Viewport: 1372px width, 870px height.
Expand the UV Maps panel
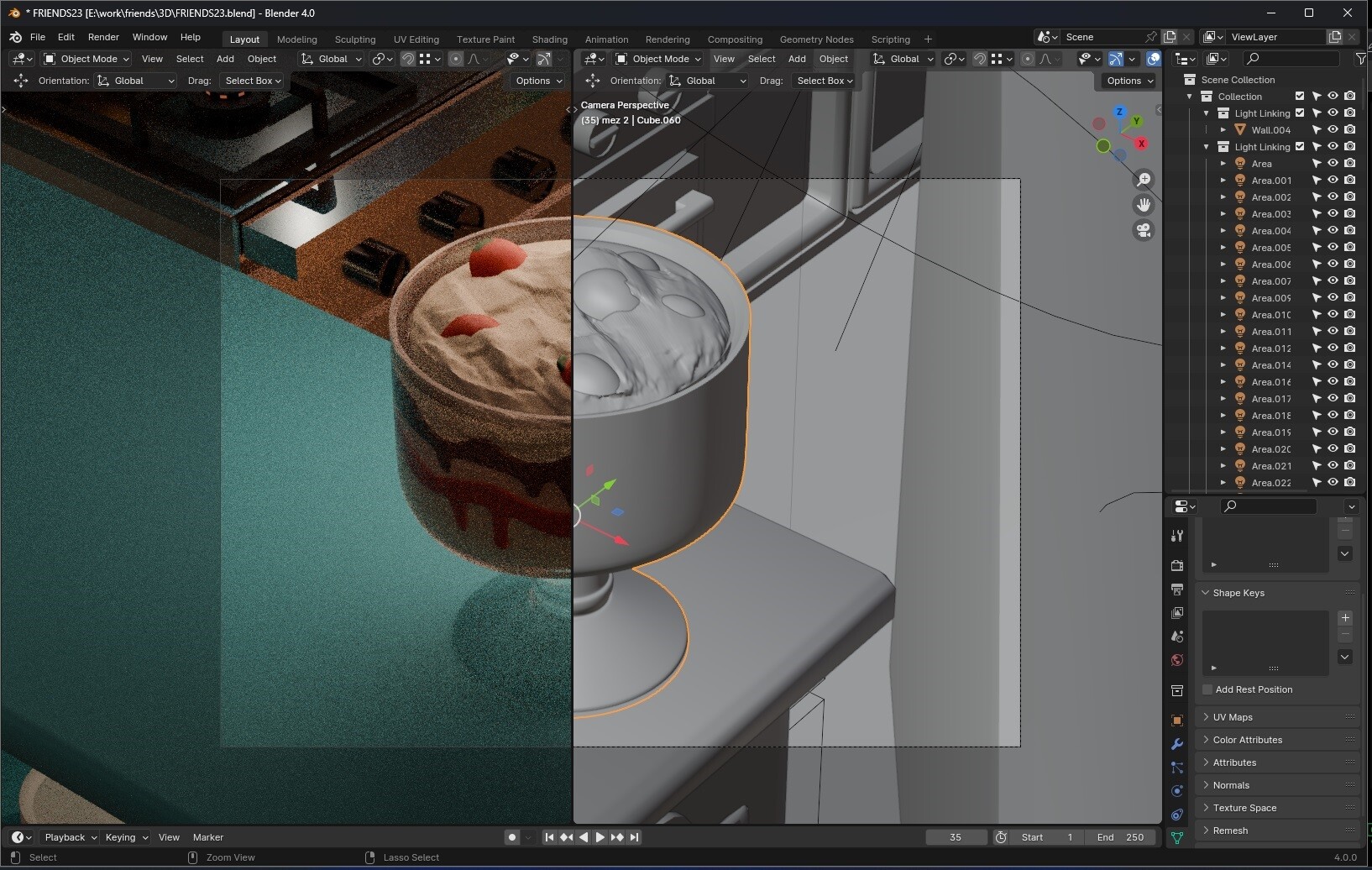tap(1233, 717)
